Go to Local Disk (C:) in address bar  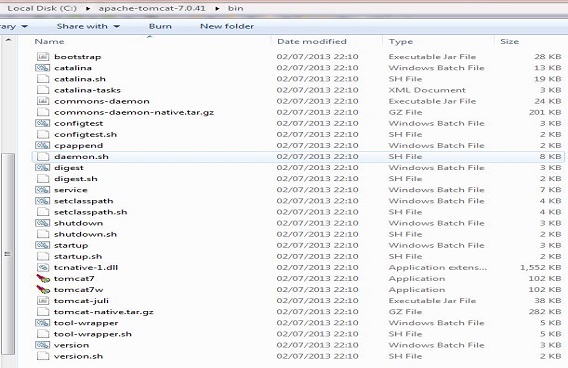[42, 8]
